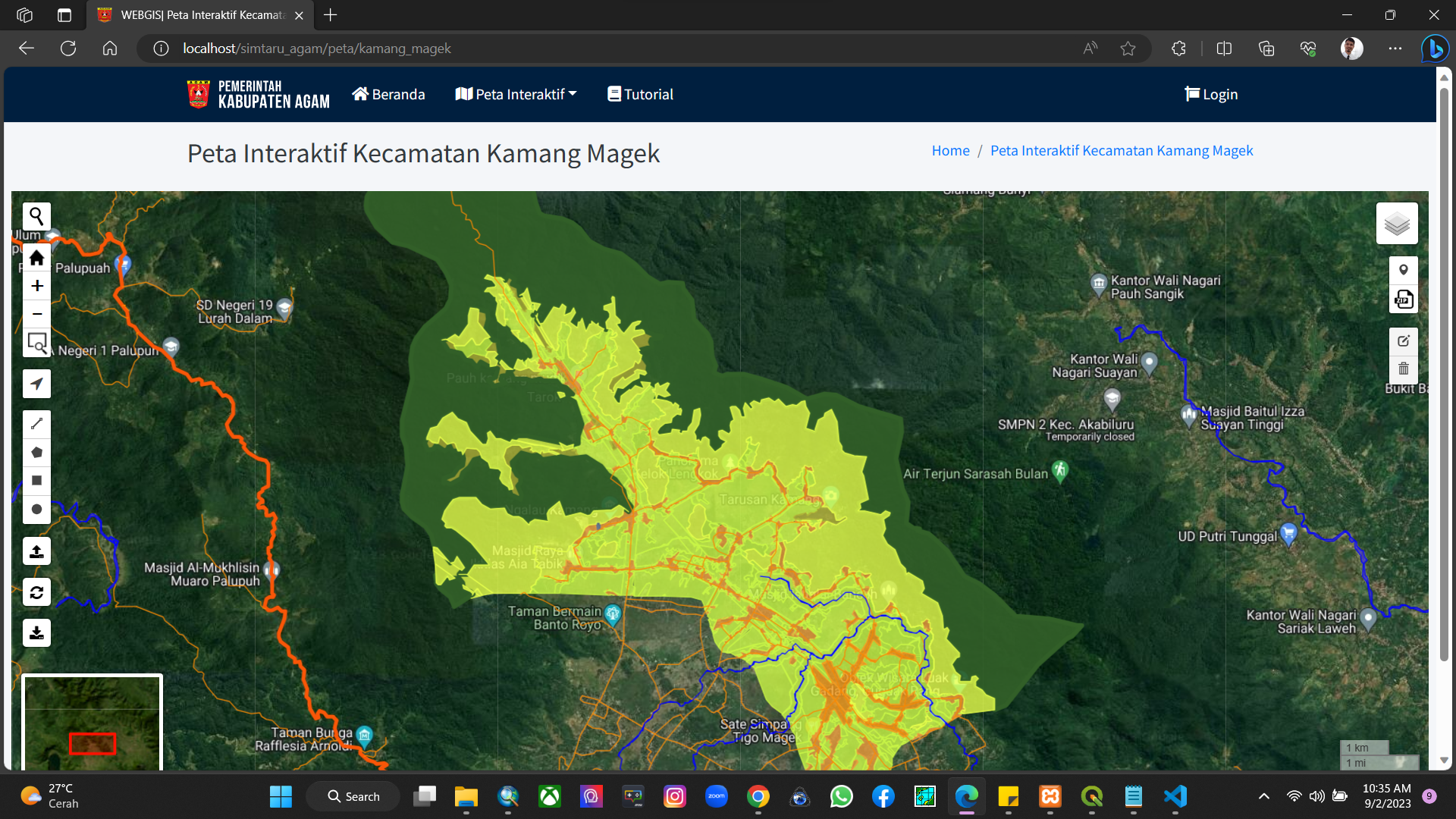This screenshot has width=1456, height=819.
Task: Toggle browser split screen
Action: coord(1224,49)
